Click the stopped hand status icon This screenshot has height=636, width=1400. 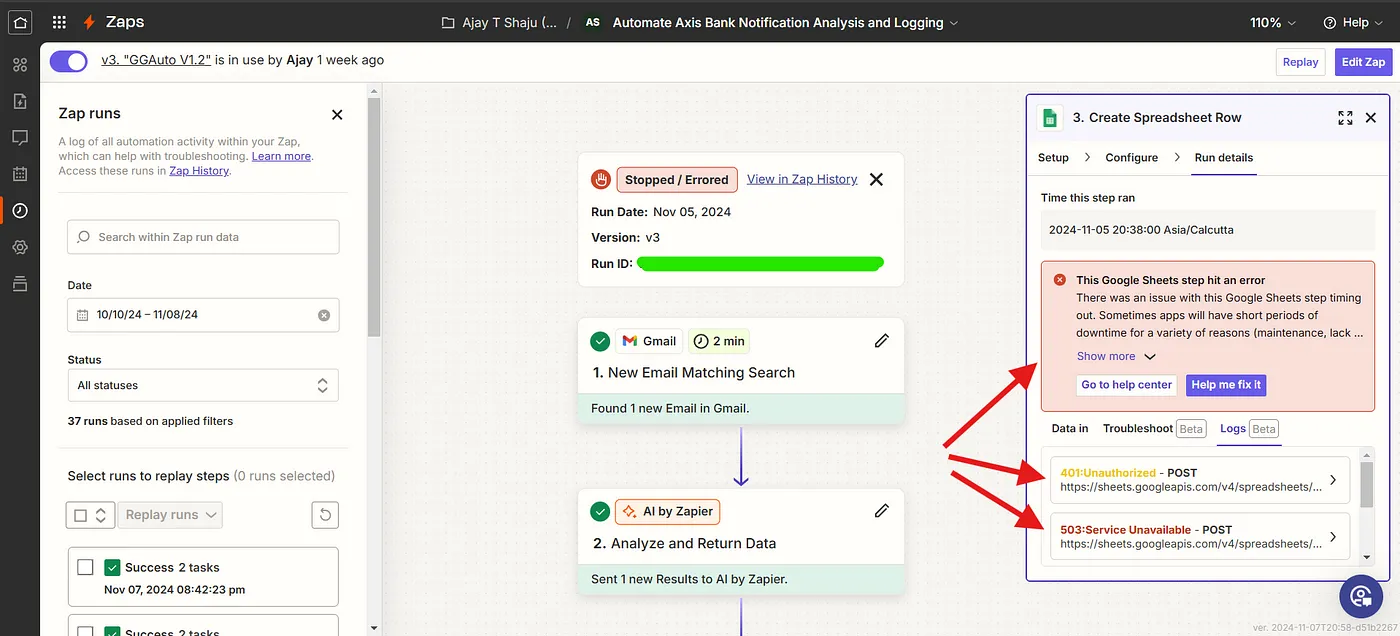coord(601,180)
